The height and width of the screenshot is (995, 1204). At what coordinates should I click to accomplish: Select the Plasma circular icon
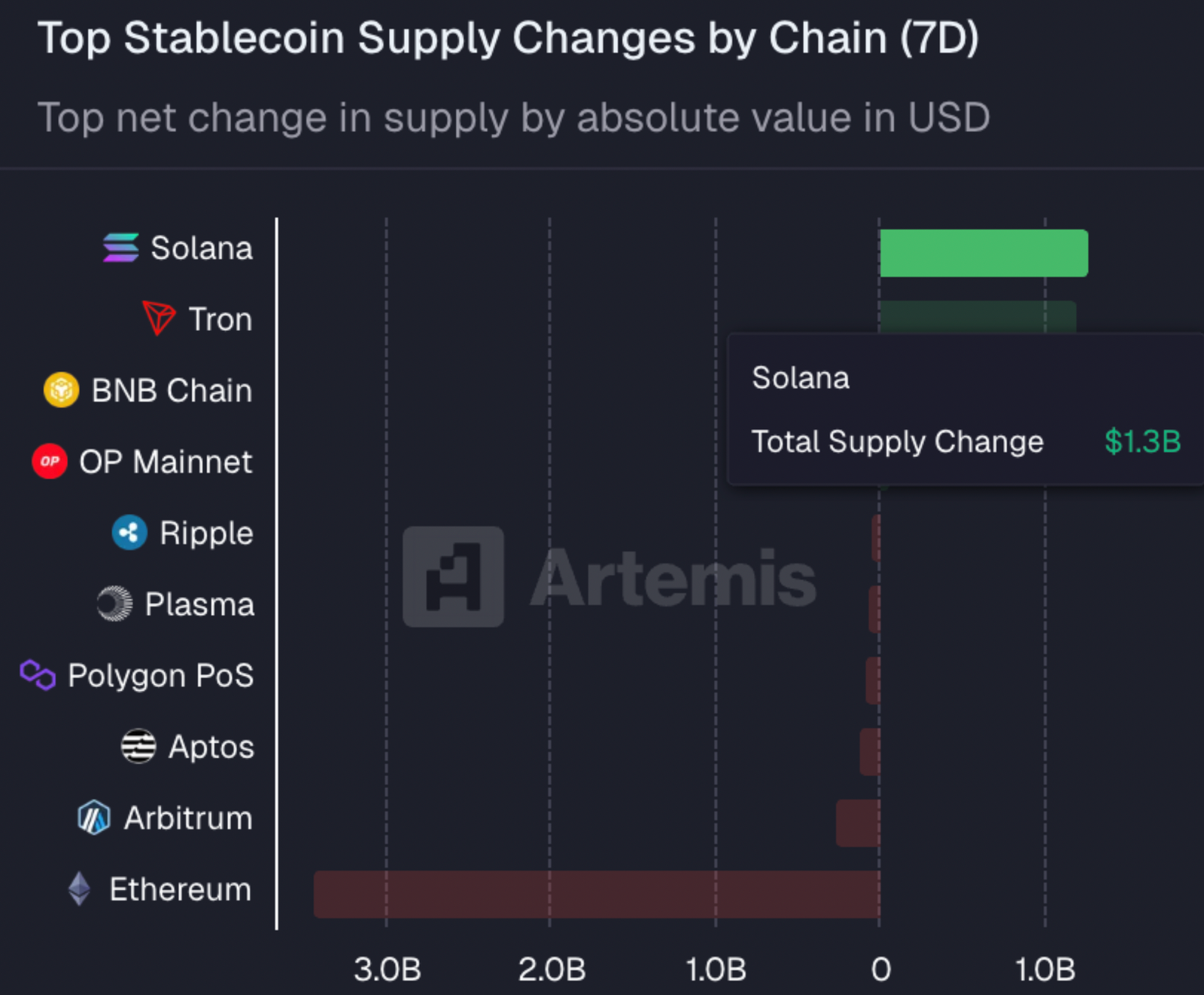coord(114,604)
